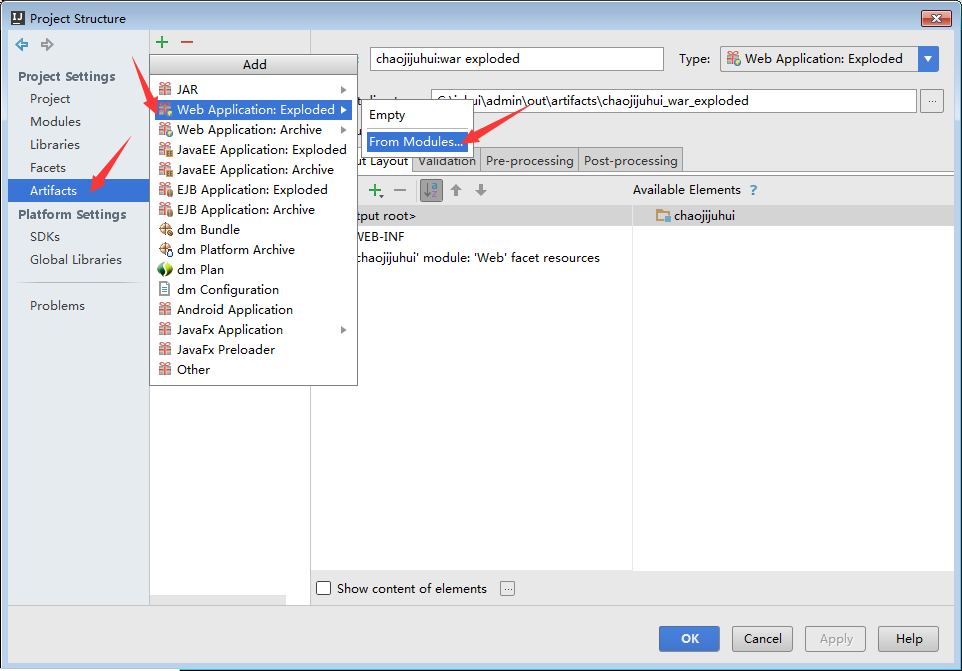Toggle sort elements by name icon
Image resolution: width=962 pixels, height=671 pixels.
(431, 190)
